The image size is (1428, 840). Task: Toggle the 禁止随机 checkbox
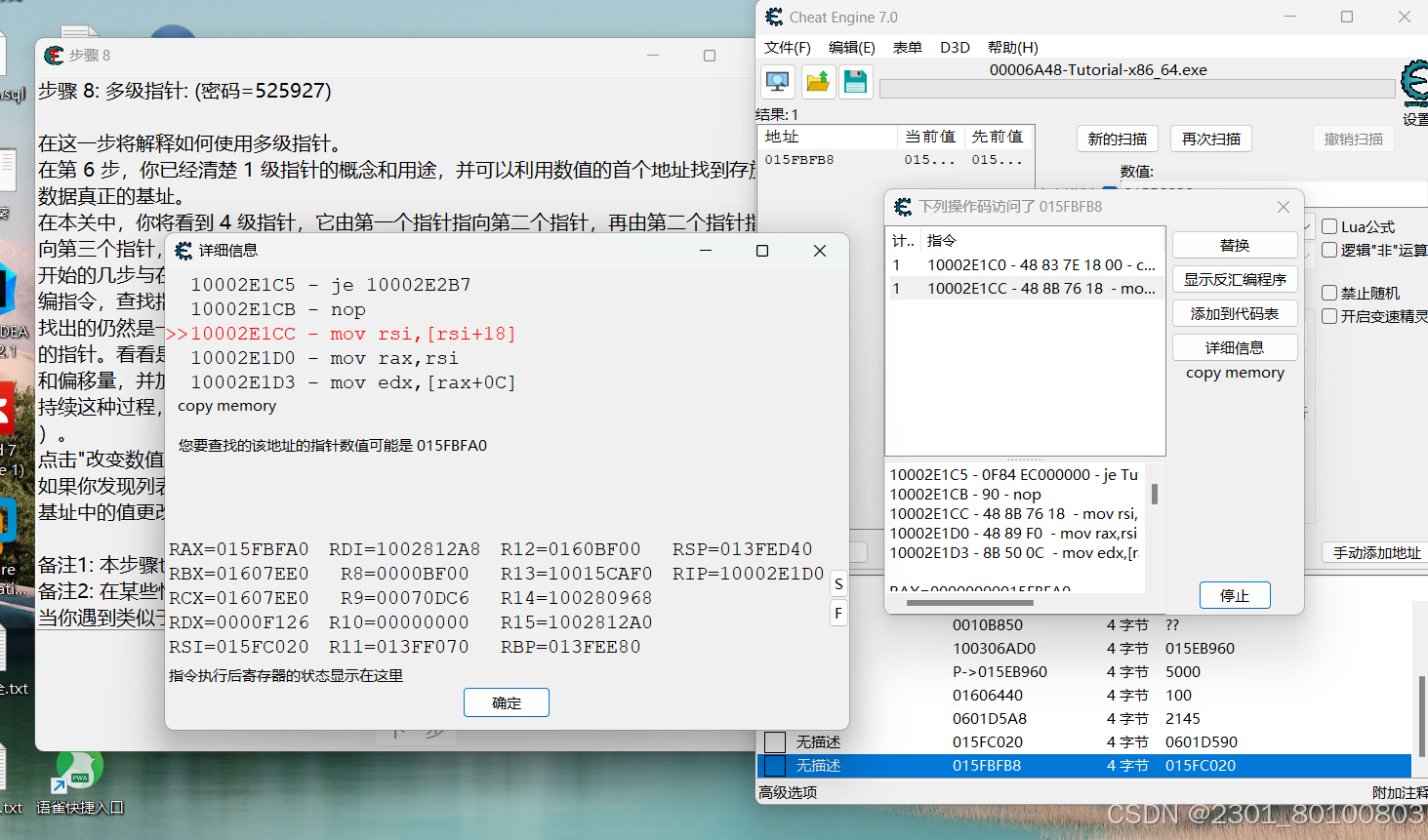coord(1329,293)
